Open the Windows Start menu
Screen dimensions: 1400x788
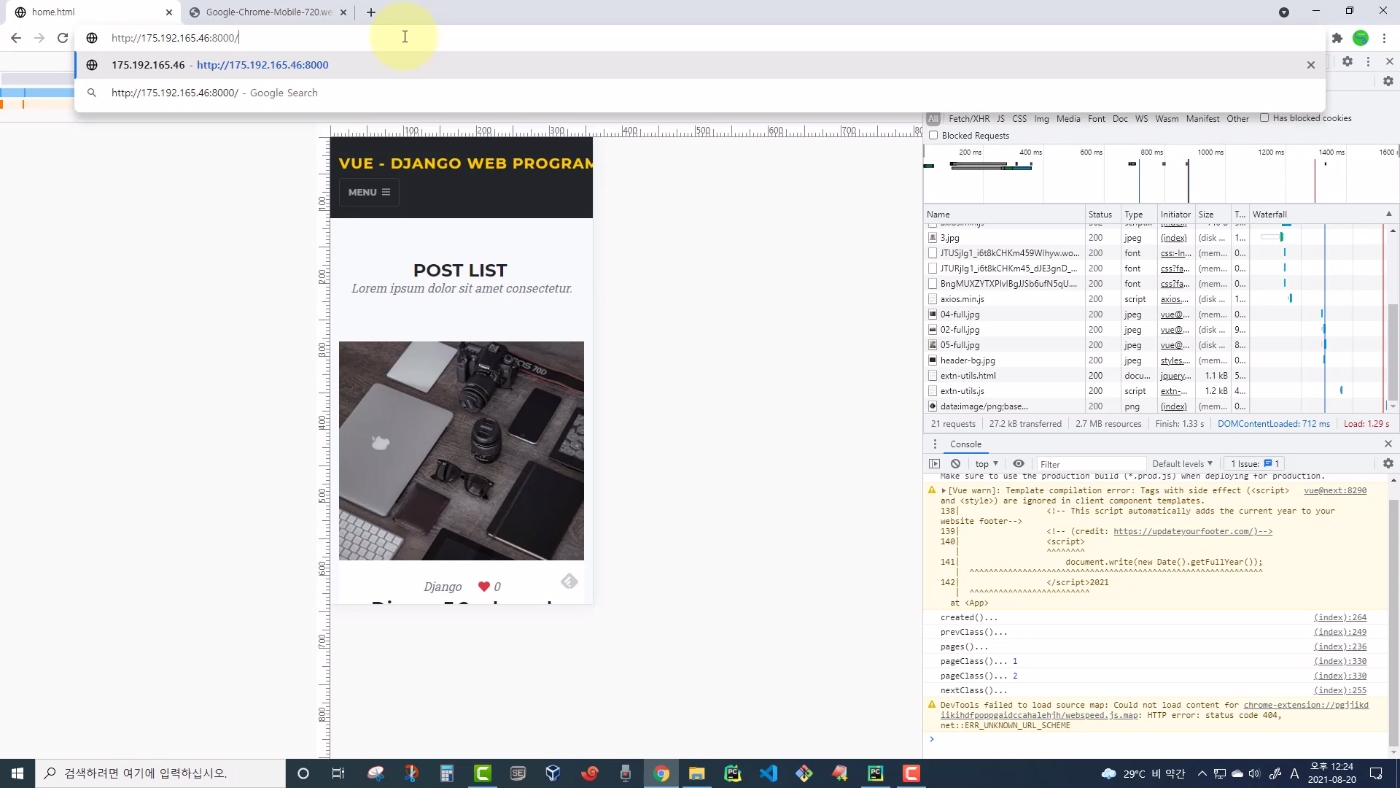click(x=17, y=773)
